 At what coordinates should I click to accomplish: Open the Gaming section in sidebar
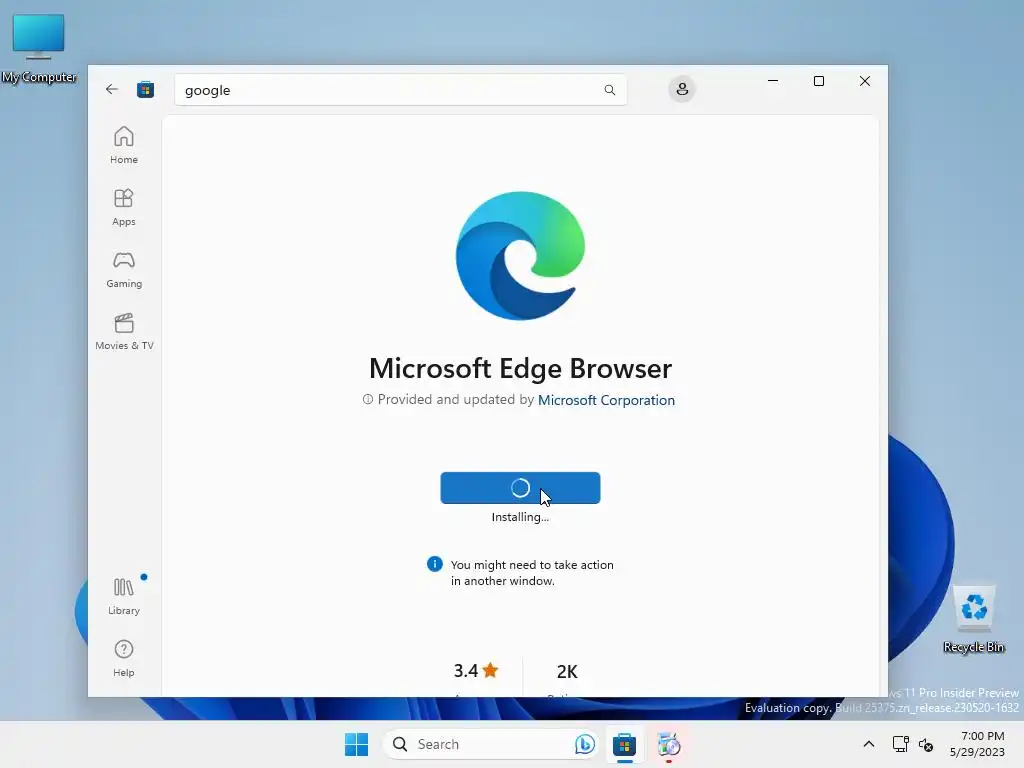(x=123, y=269)
